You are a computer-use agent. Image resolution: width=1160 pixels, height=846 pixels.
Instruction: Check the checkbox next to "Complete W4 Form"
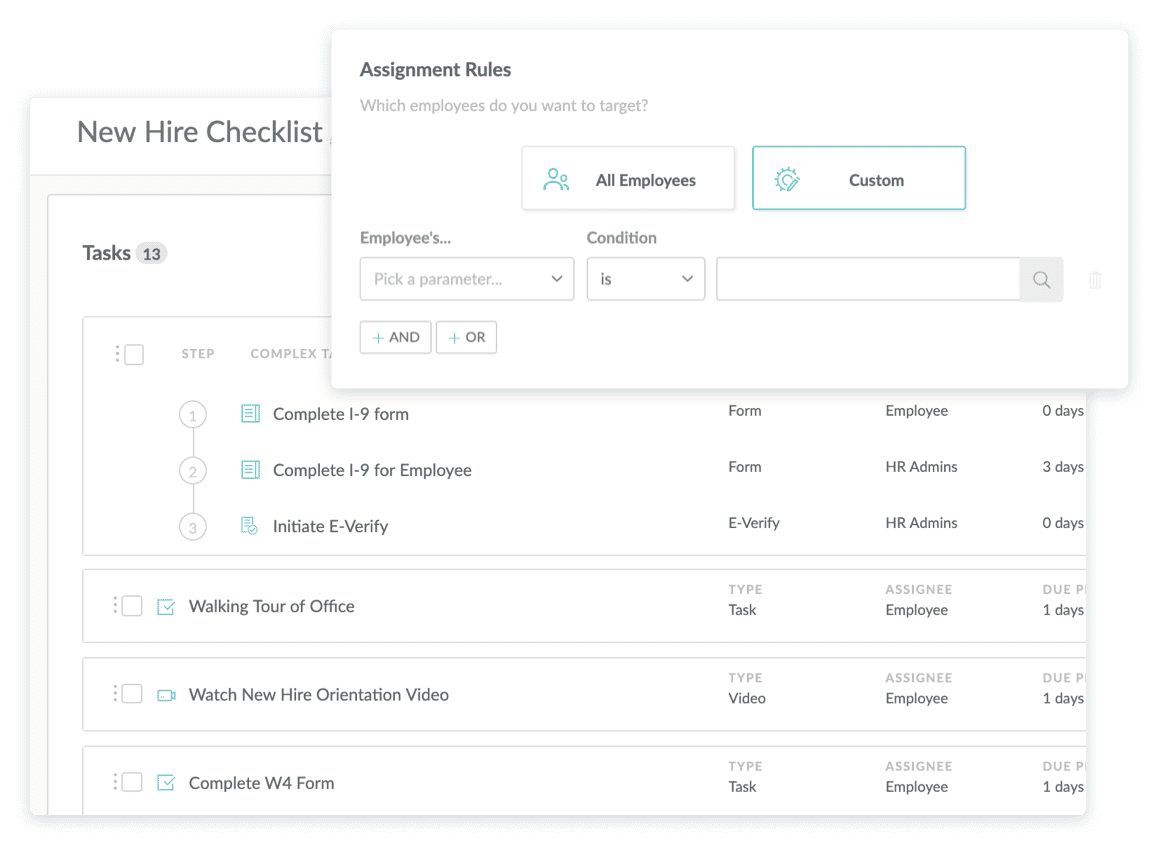point(130,782)
